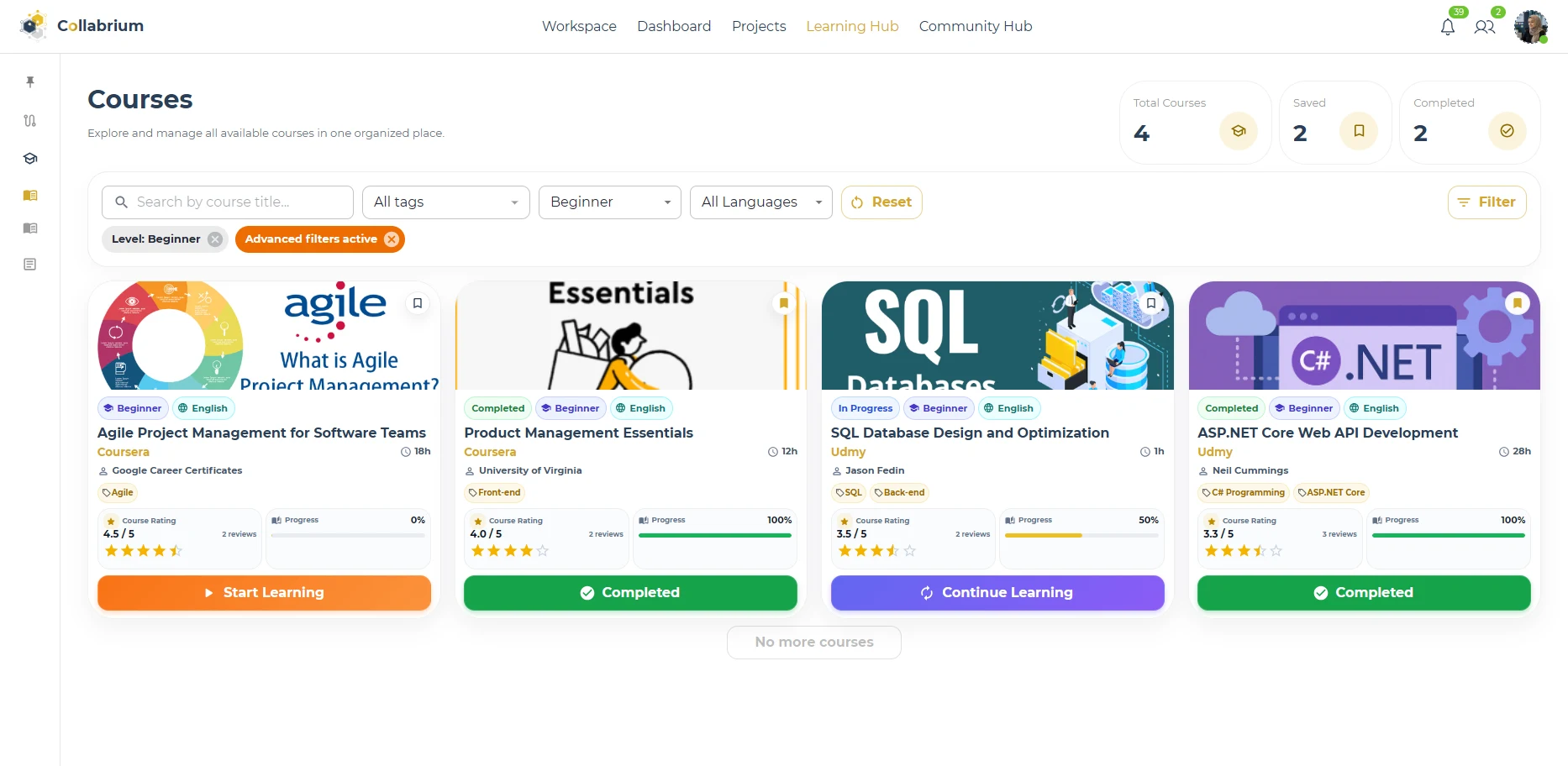
Task: Open the document list sidebar icon
Action: [x=30, y=265]
